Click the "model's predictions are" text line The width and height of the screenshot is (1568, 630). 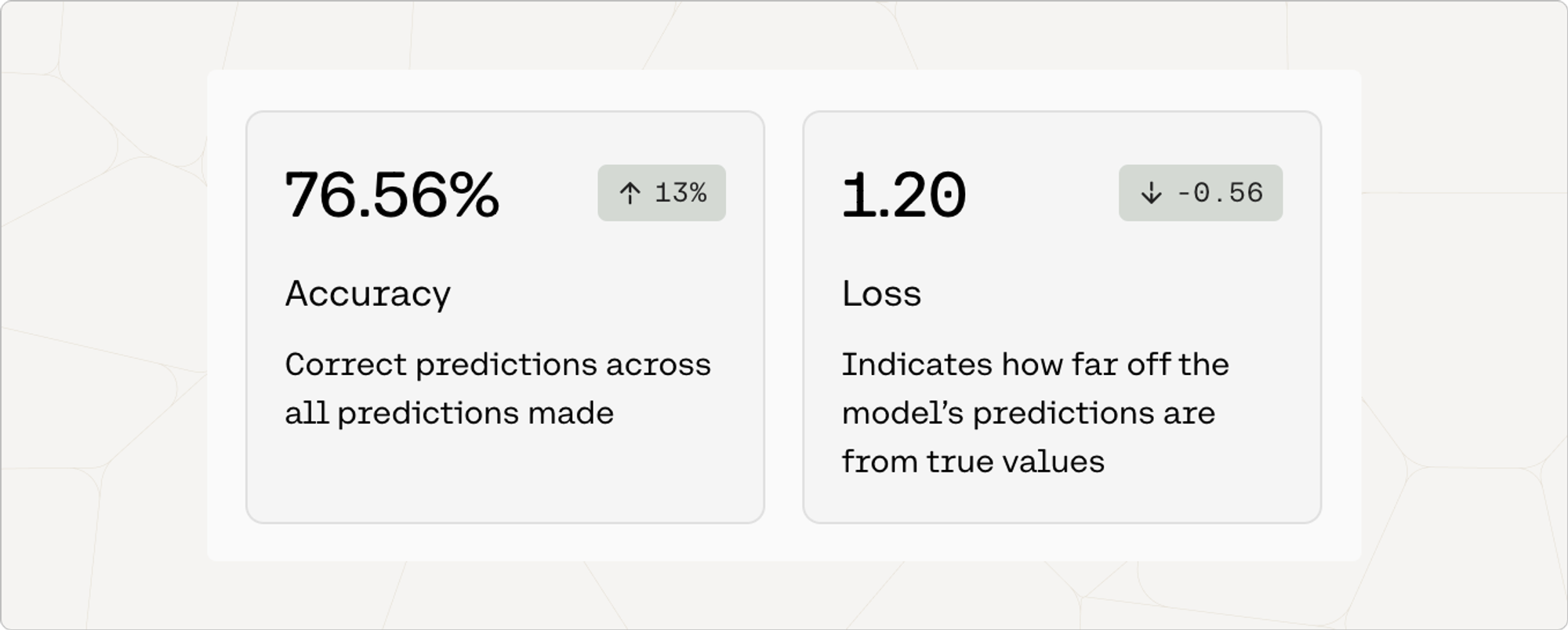(x=1028, y=413)
